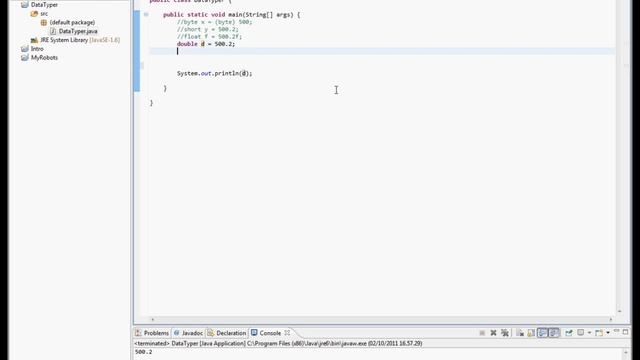
Task: Select the src folder
Action: coord(44,13)
